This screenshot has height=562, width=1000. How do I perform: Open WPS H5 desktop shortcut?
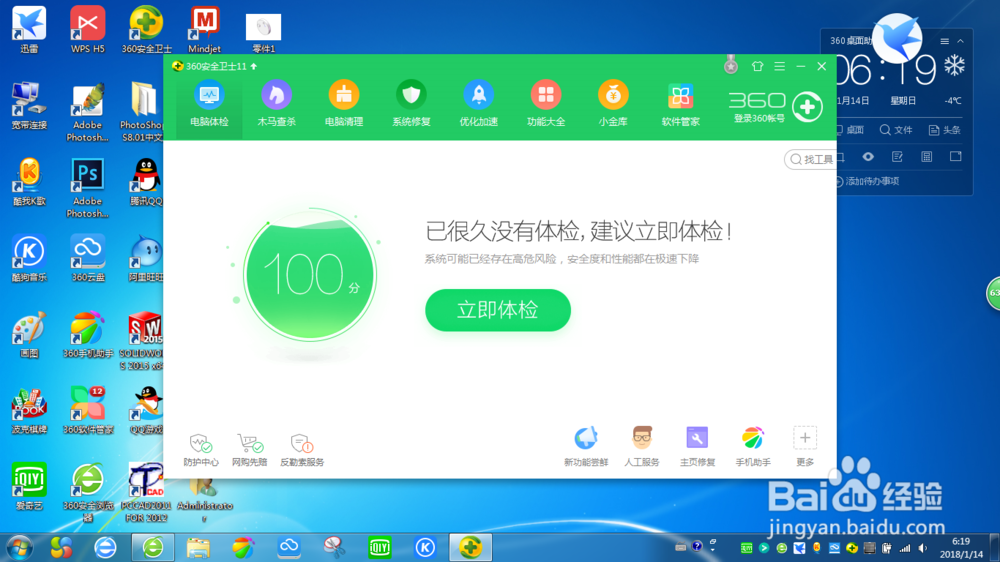click(x=87, y=29)
